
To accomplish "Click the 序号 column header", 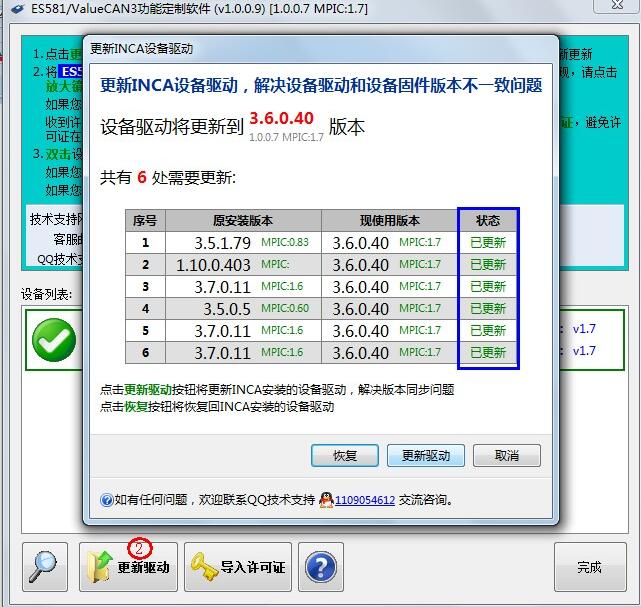I will point(145,221).
